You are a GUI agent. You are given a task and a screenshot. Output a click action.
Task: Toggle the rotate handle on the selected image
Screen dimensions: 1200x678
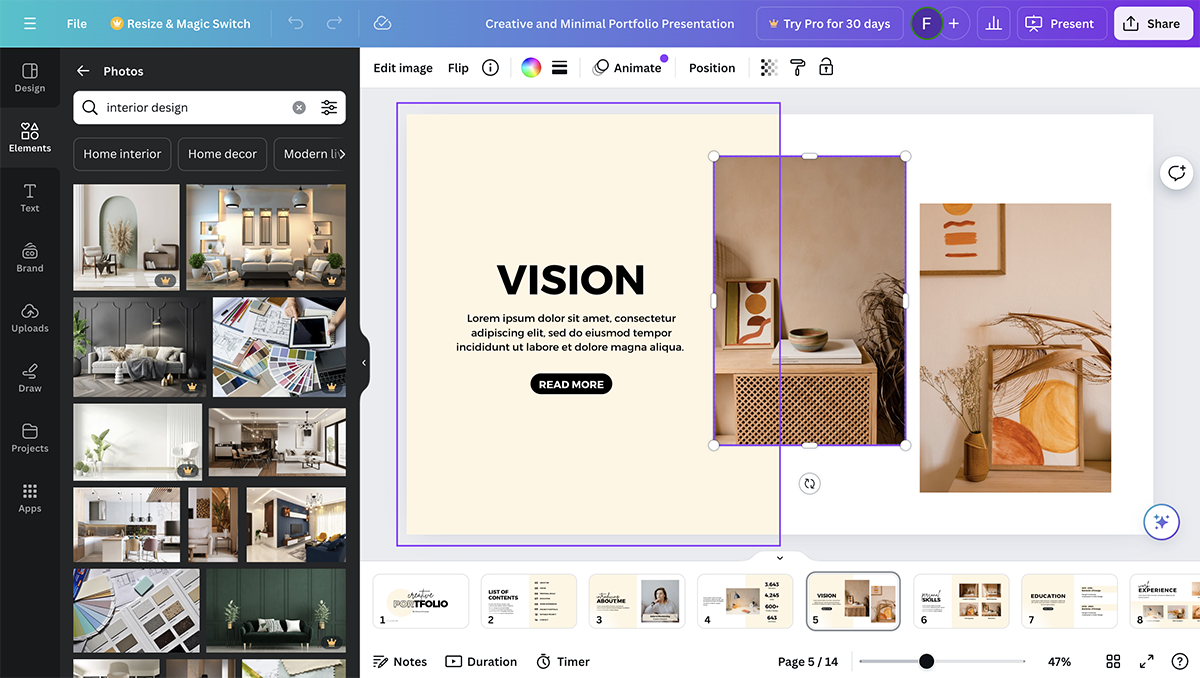[809, 483]
